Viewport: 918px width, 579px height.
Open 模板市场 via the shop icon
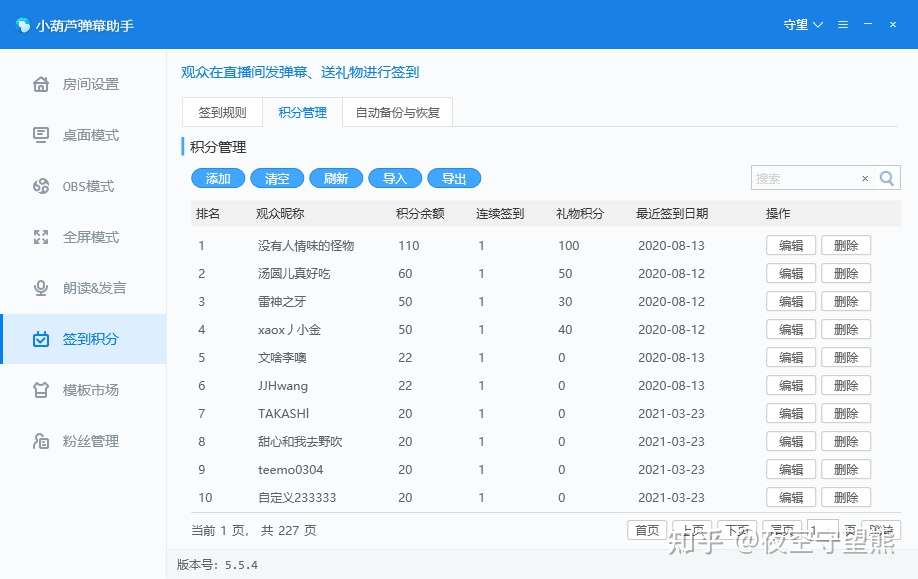coord(40,390)
